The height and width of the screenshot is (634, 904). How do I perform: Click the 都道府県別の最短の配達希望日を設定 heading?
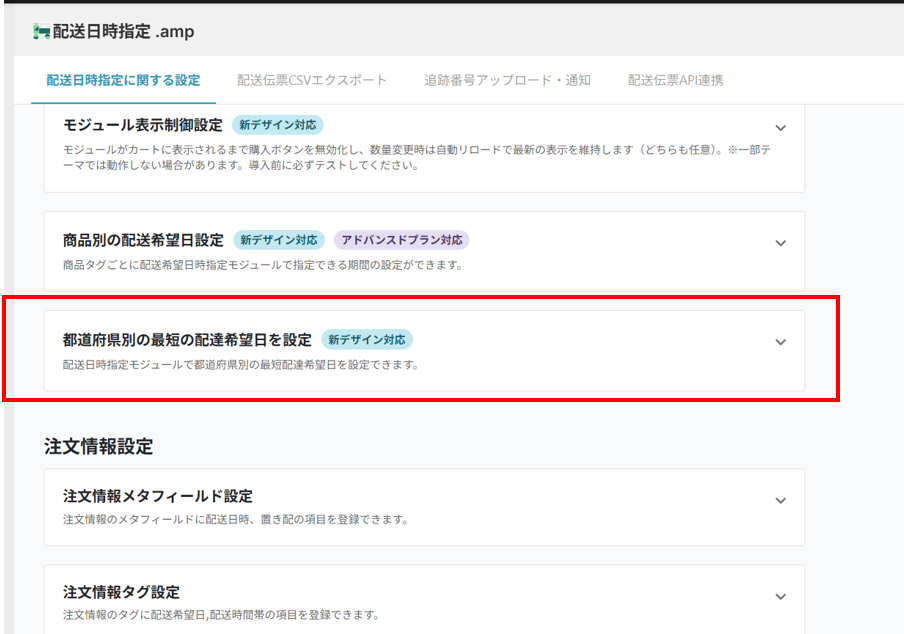click(187, 340)
